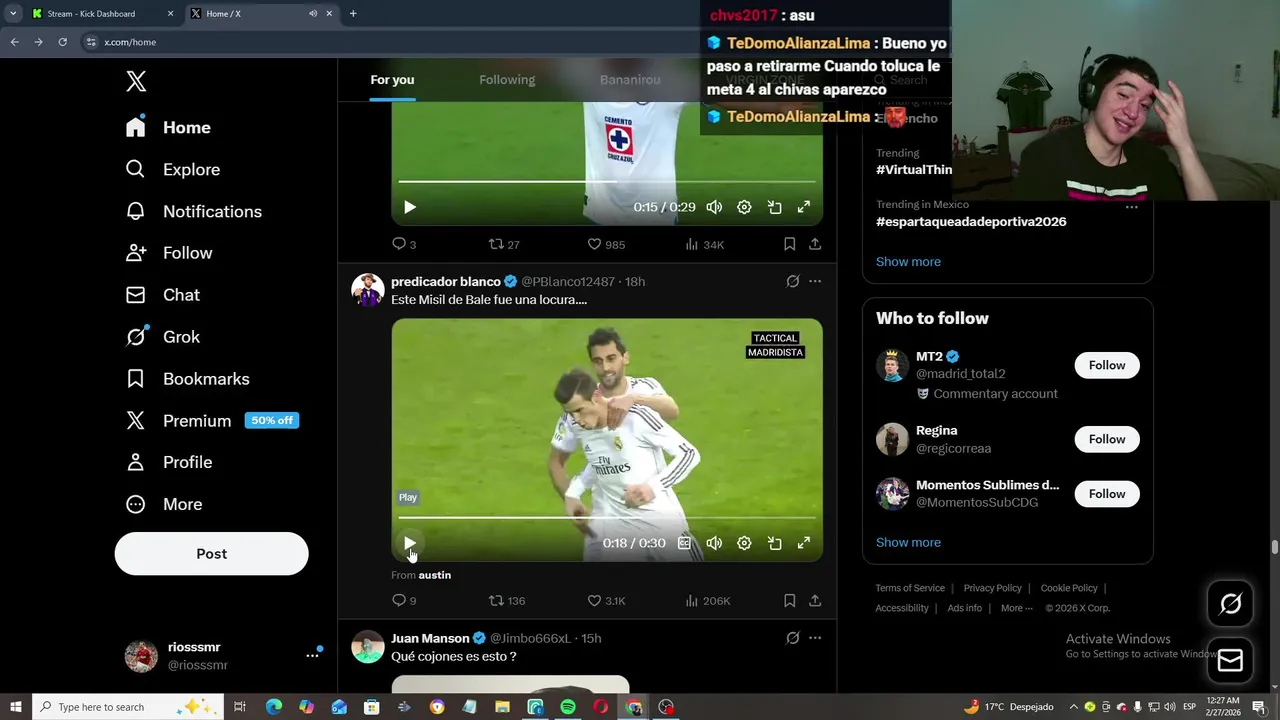This screenshot has height=720, width=1280.
Task: Play the Bale video
Action: tap(409, 543)
